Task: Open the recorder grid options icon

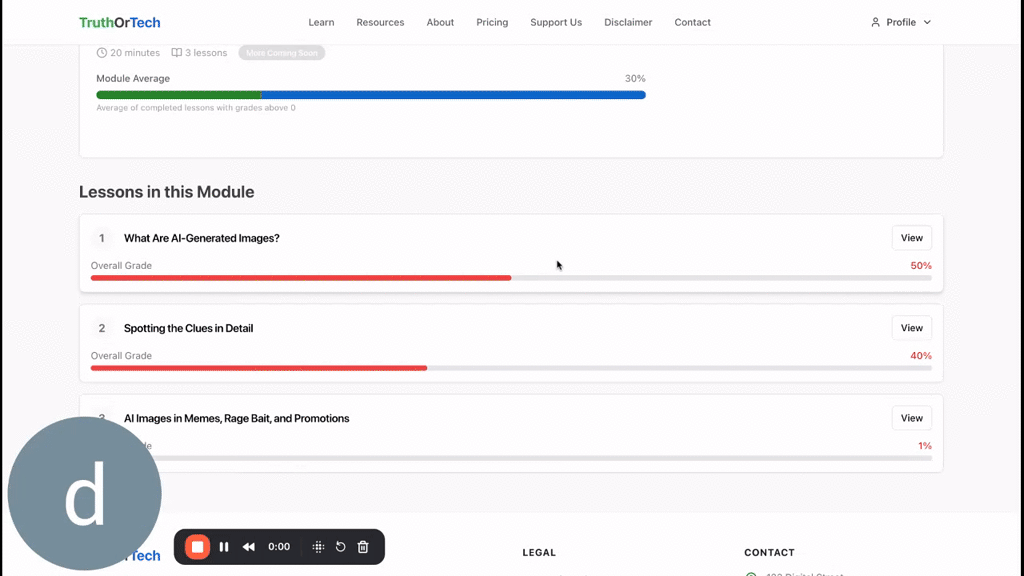Action: pos(318,547)
